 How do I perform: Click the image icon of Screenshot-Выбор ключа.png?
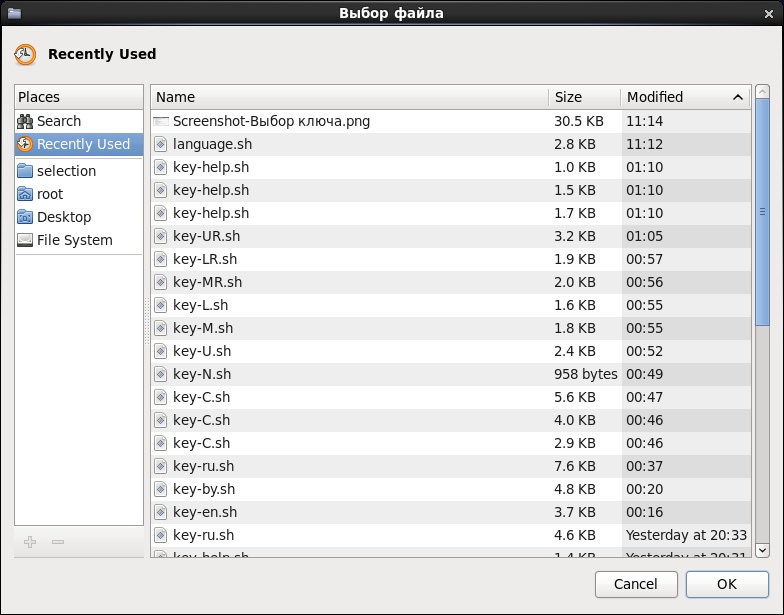(x=160, y=121)
